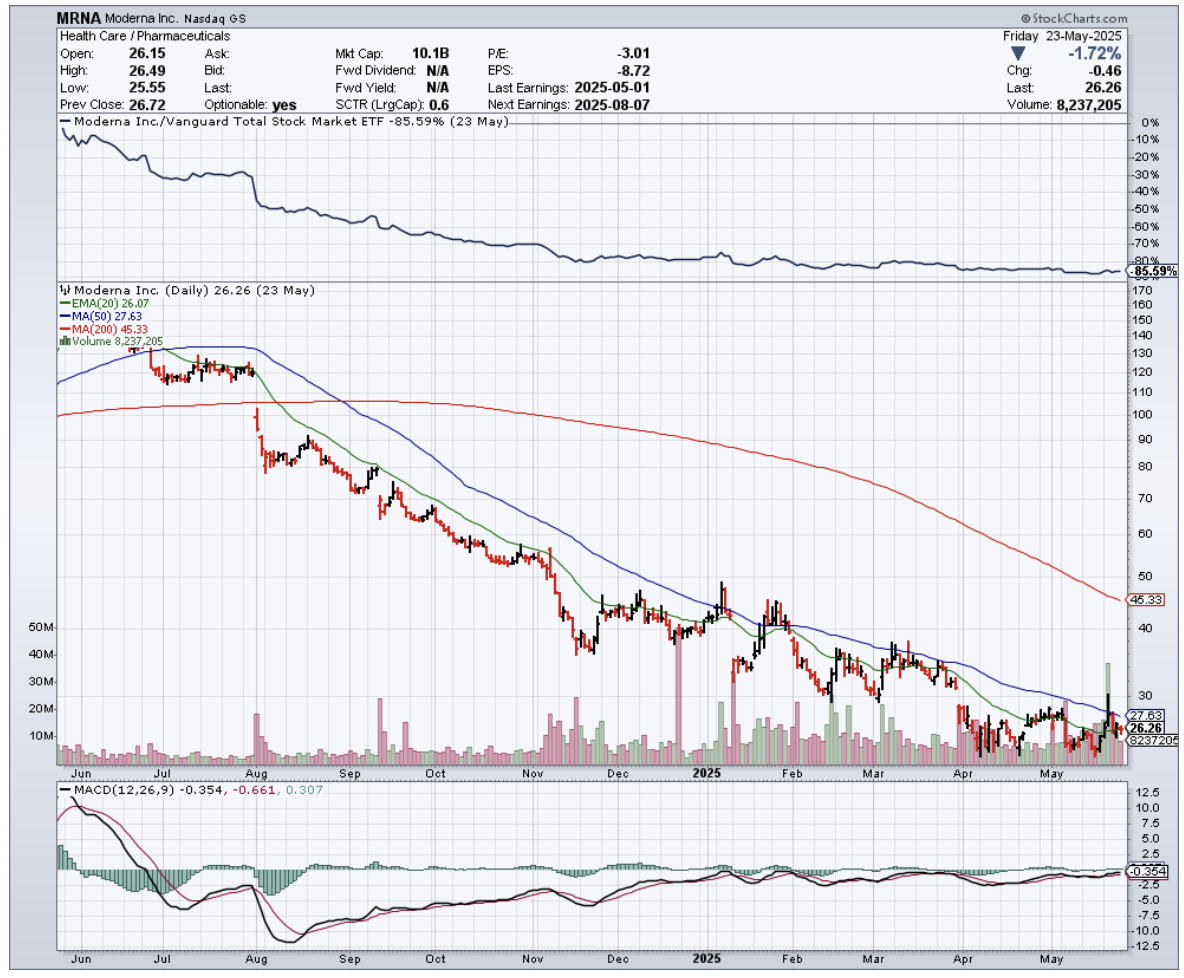Click the 2025 year marker on time axis

click(707, 774)
